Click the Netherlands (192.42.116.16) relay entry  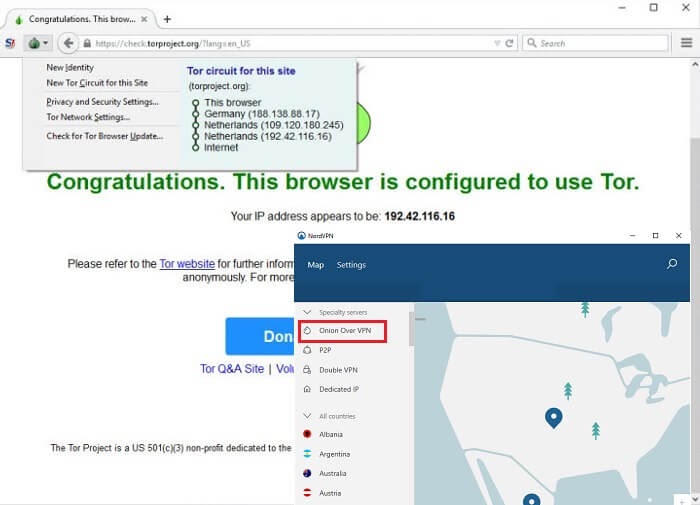coord(268,136)
